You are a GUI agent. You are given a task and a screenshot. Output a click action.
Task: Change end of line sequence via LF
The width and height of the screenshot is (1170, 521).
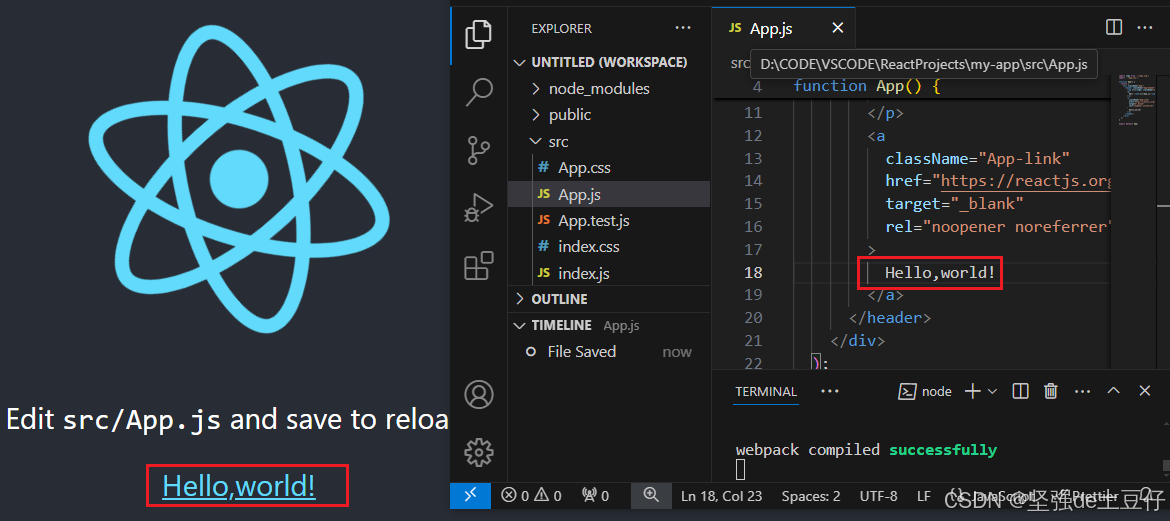(x=923, y=496)
